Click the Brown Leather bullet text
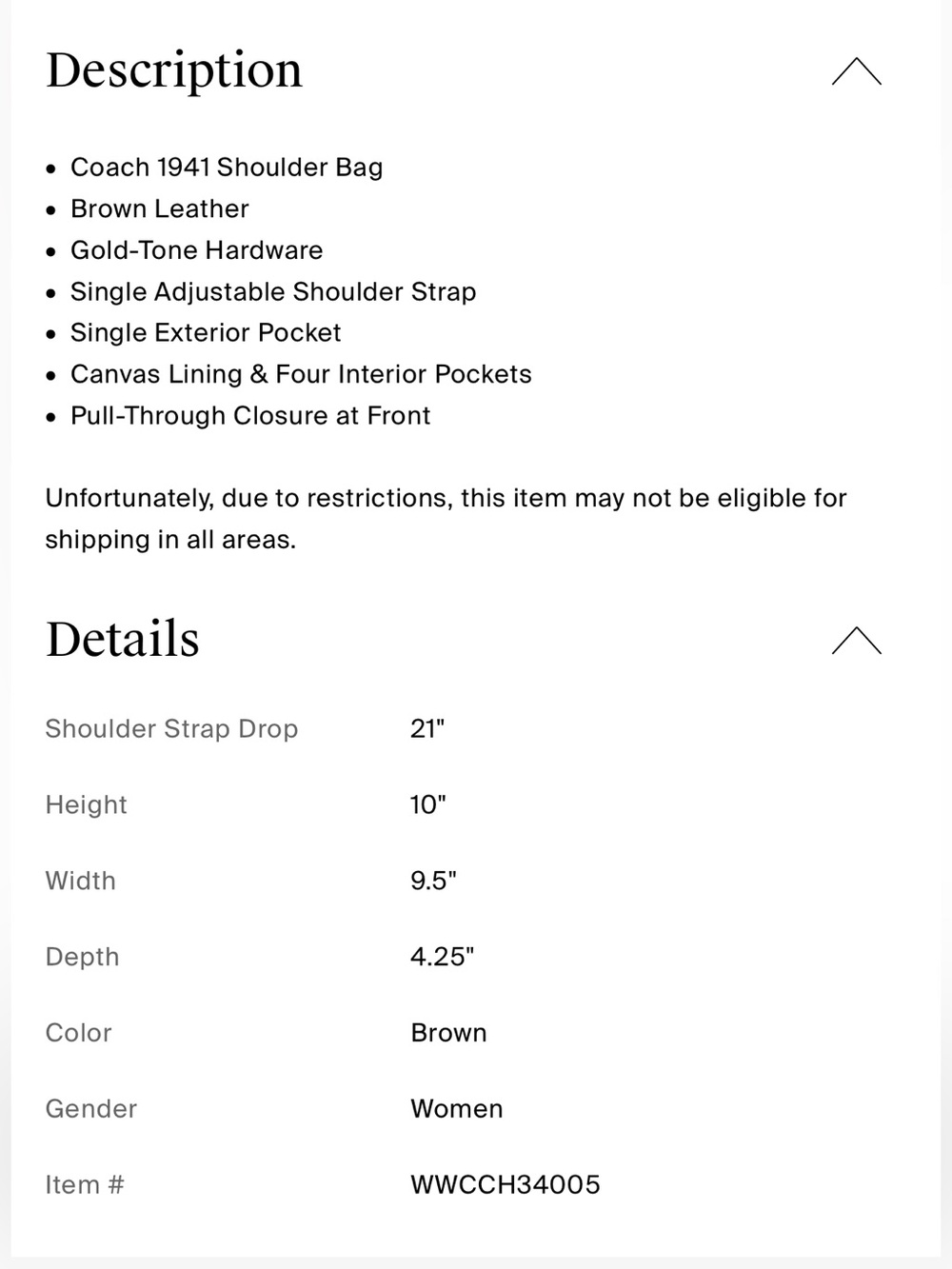 [160, 208]
